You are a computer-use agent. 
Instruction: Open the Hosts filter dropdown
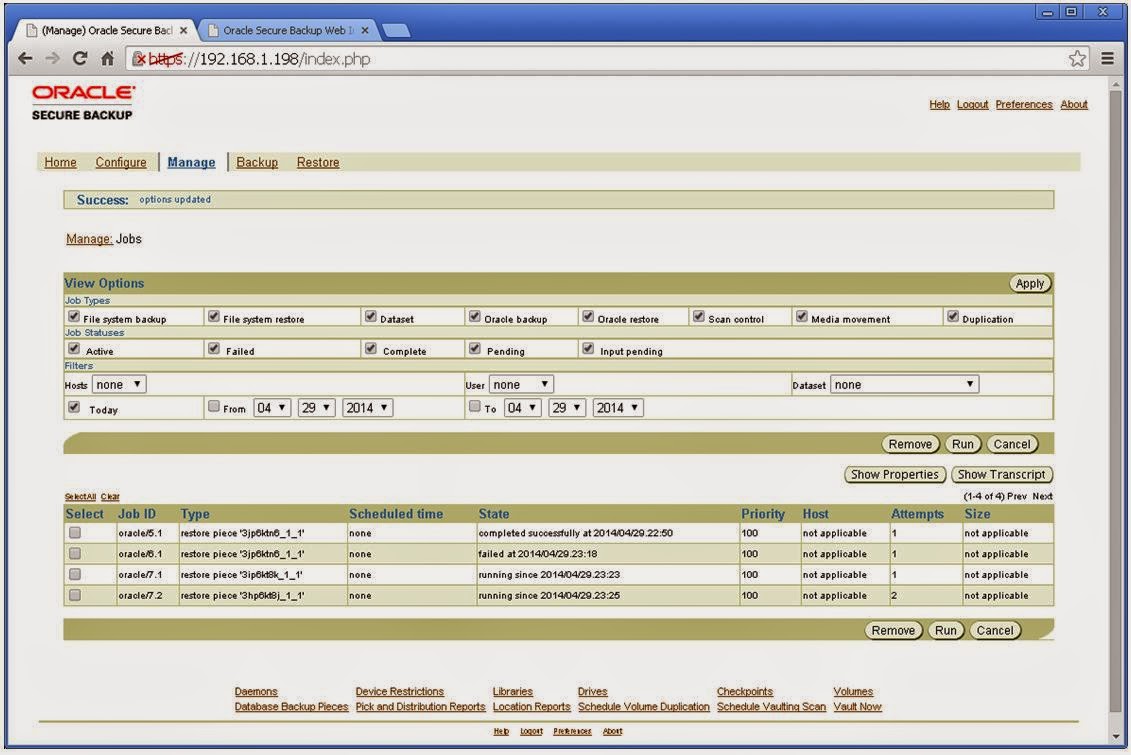pyautogui.click(x=119, y=384)
